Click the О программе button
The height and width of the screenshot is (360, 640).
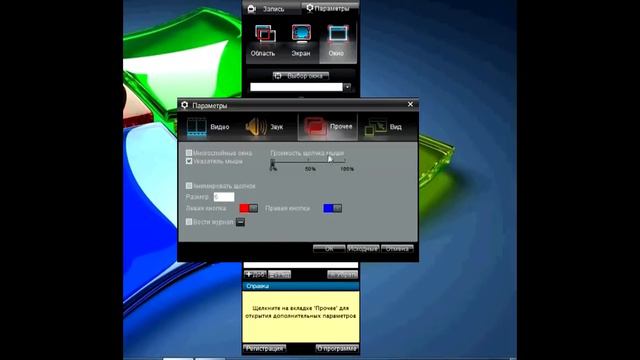337,349
